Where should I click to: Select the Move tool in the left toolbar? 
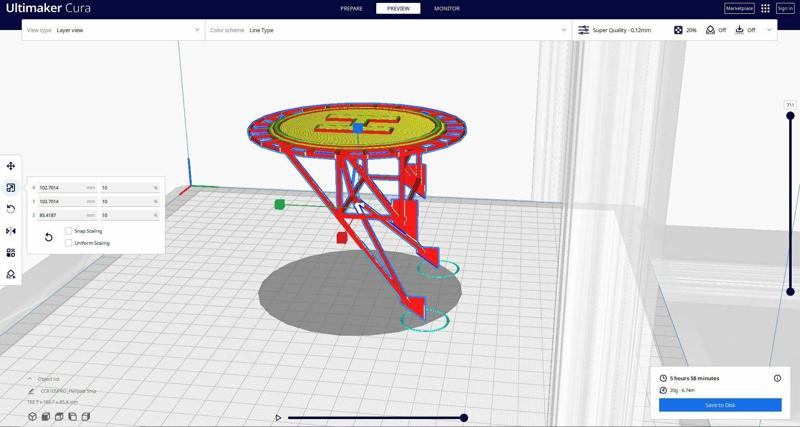(11, 166)
